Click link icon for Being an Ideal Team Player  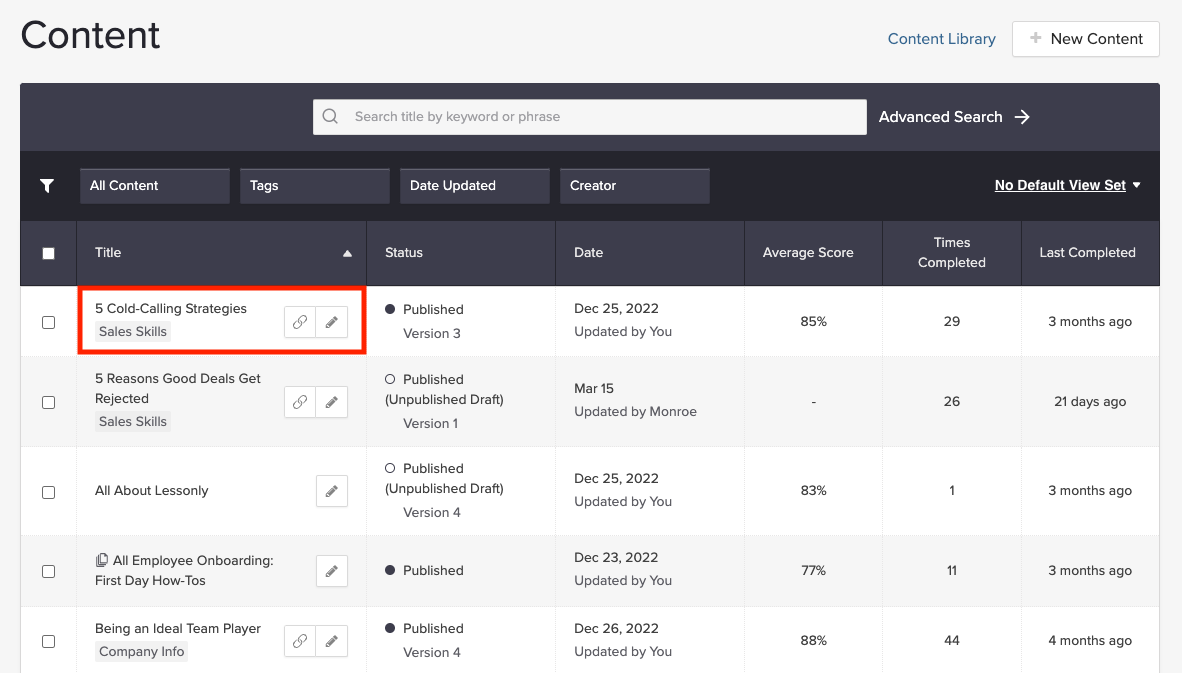click(x=300, y=641)
